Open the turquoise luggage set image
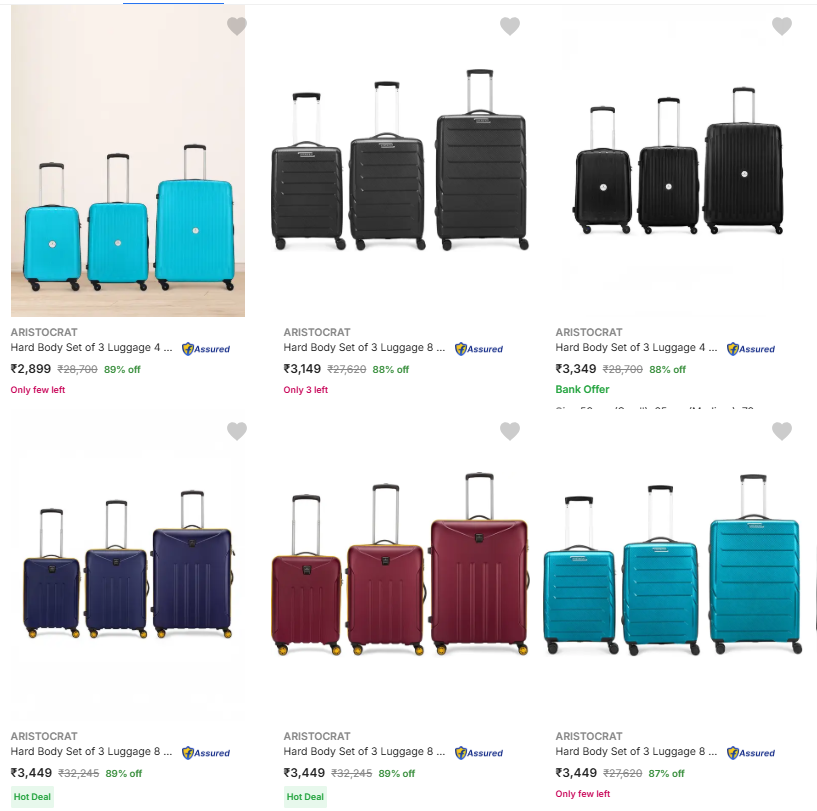 tap(127, 220)
